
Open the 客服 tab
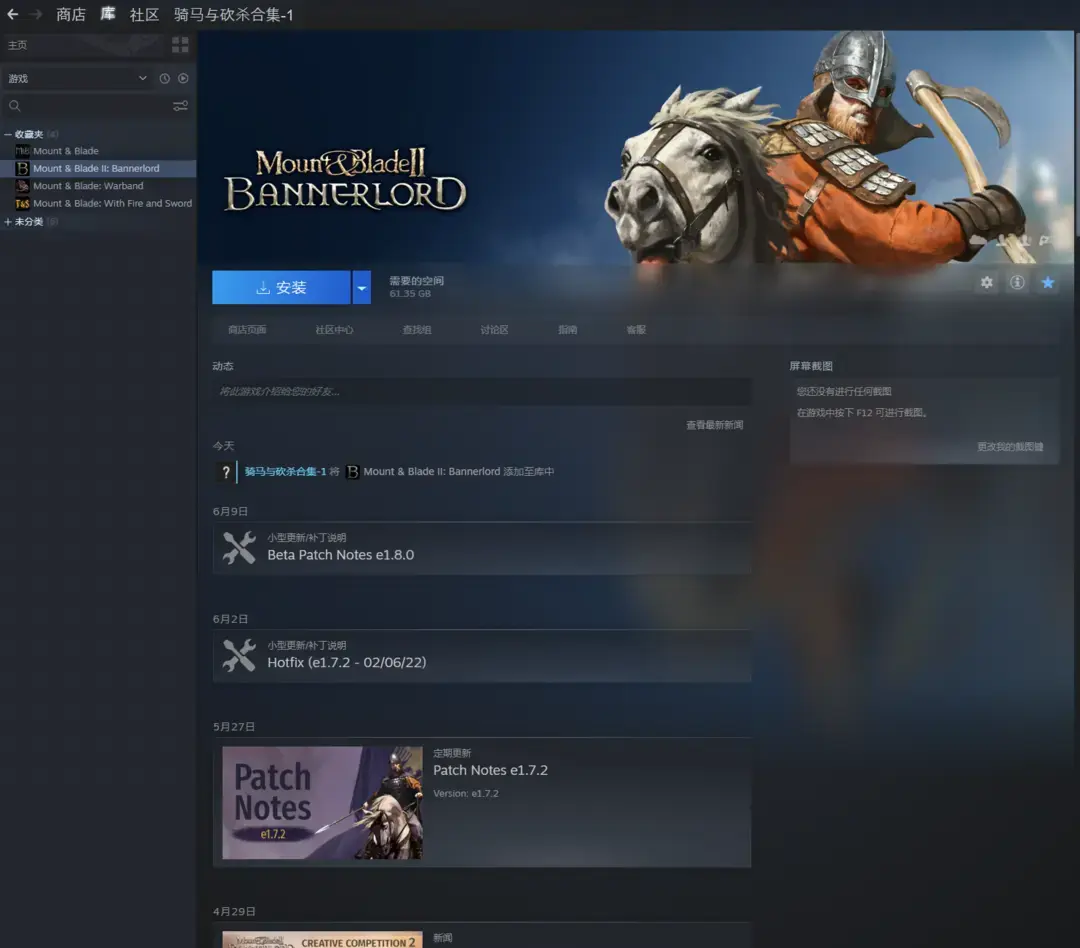click(x=636, y=330)
